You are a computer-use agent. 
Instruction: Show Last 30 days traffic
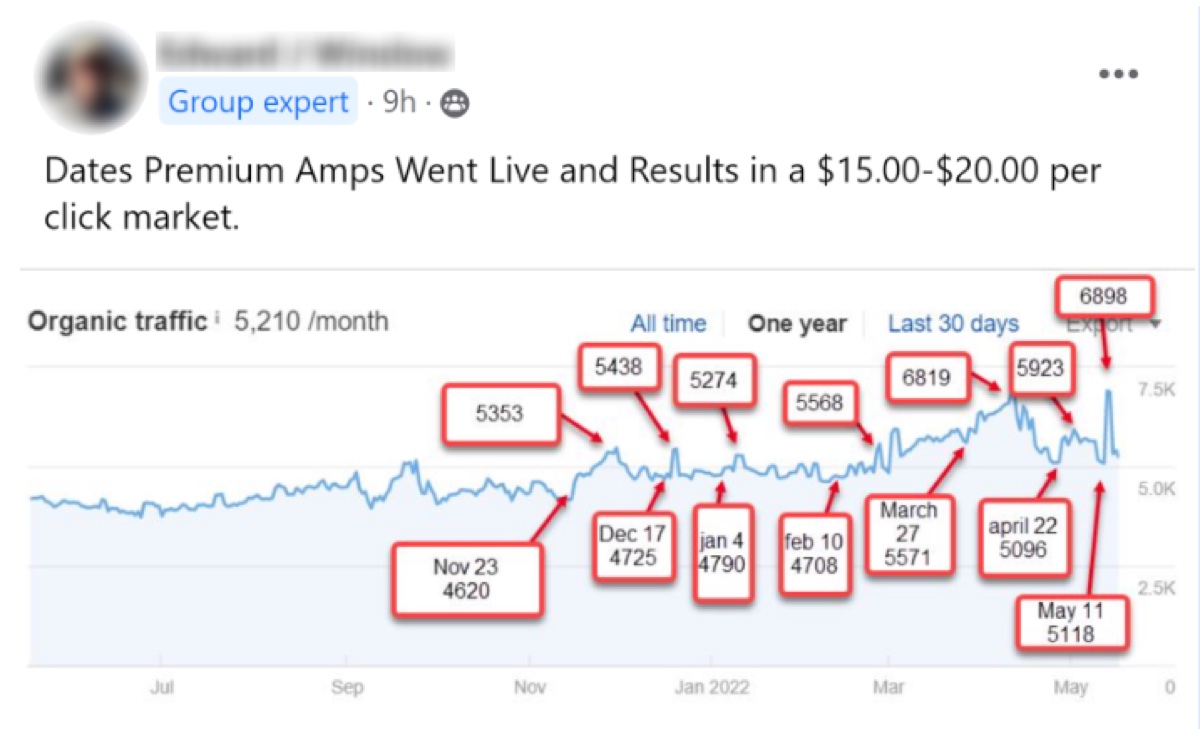[x=953, y=324]
